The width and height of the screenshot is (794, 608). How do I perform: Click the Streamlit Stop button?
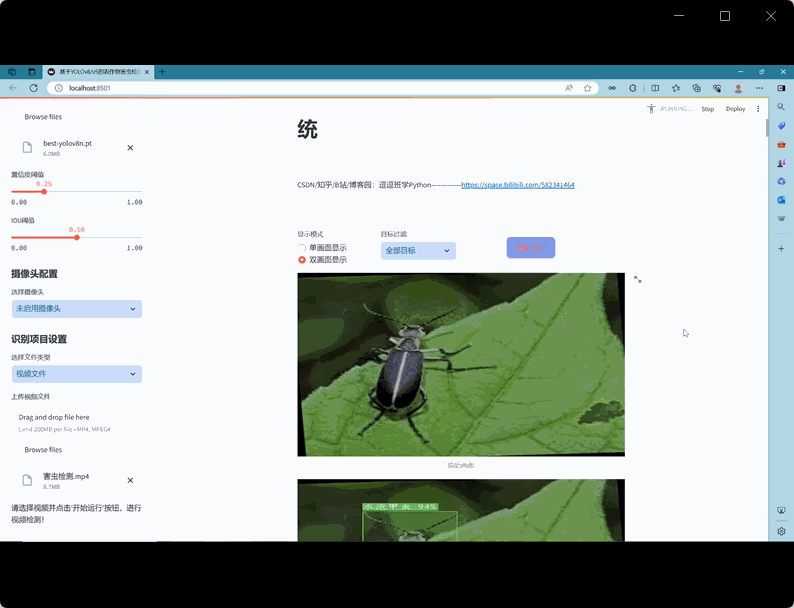click(x=707, y=109)
